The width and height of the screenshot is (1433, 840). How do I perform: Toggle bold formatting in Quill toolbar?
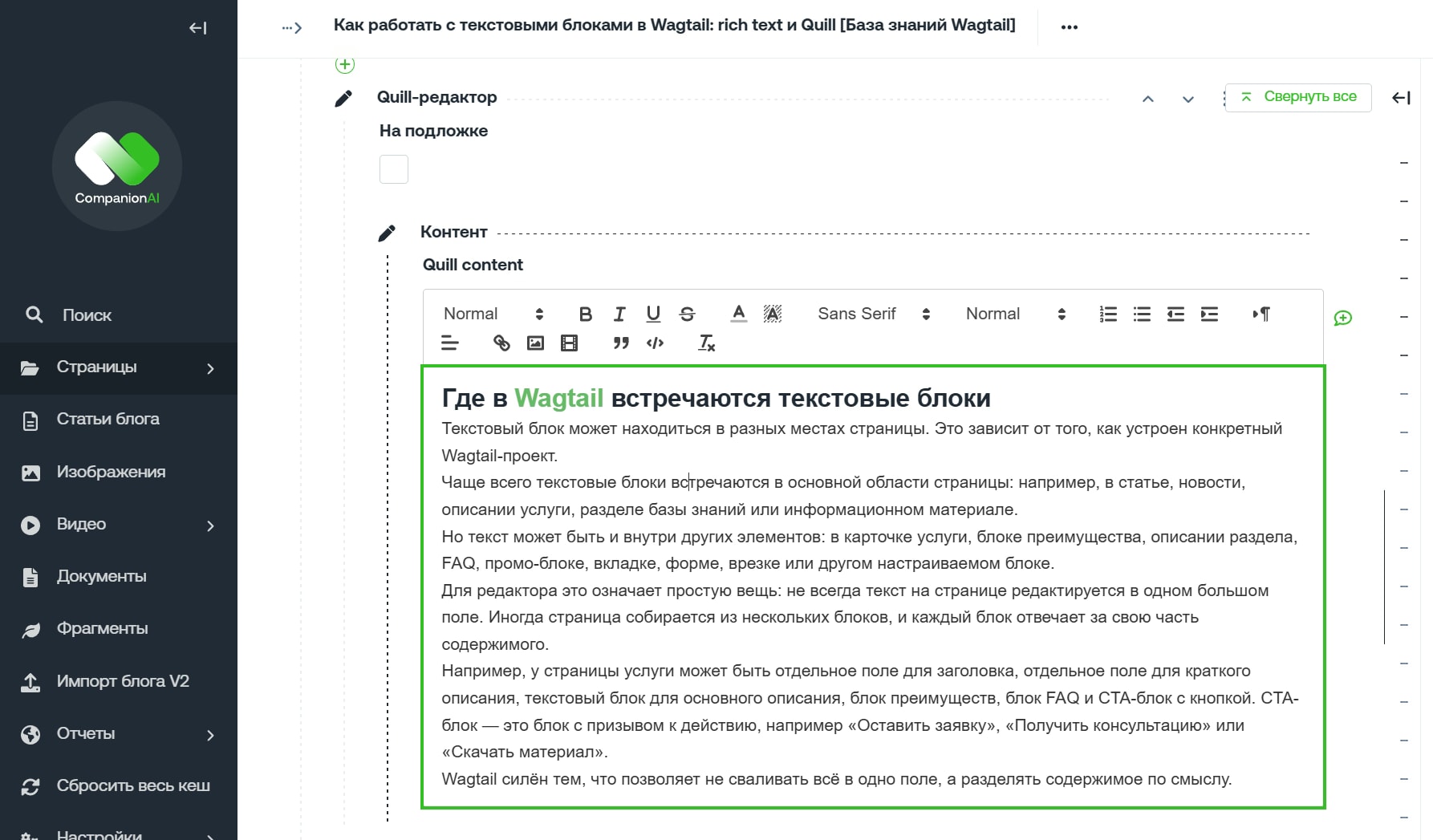pos(586,314)
